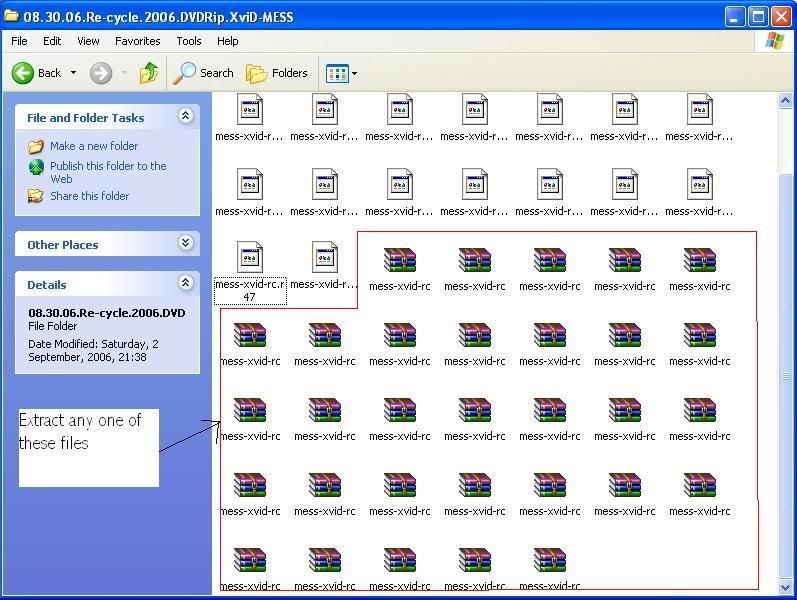Select the file mess-xvid-rc.r47 icon
The image size is (797, 600).
pos(250,257)
